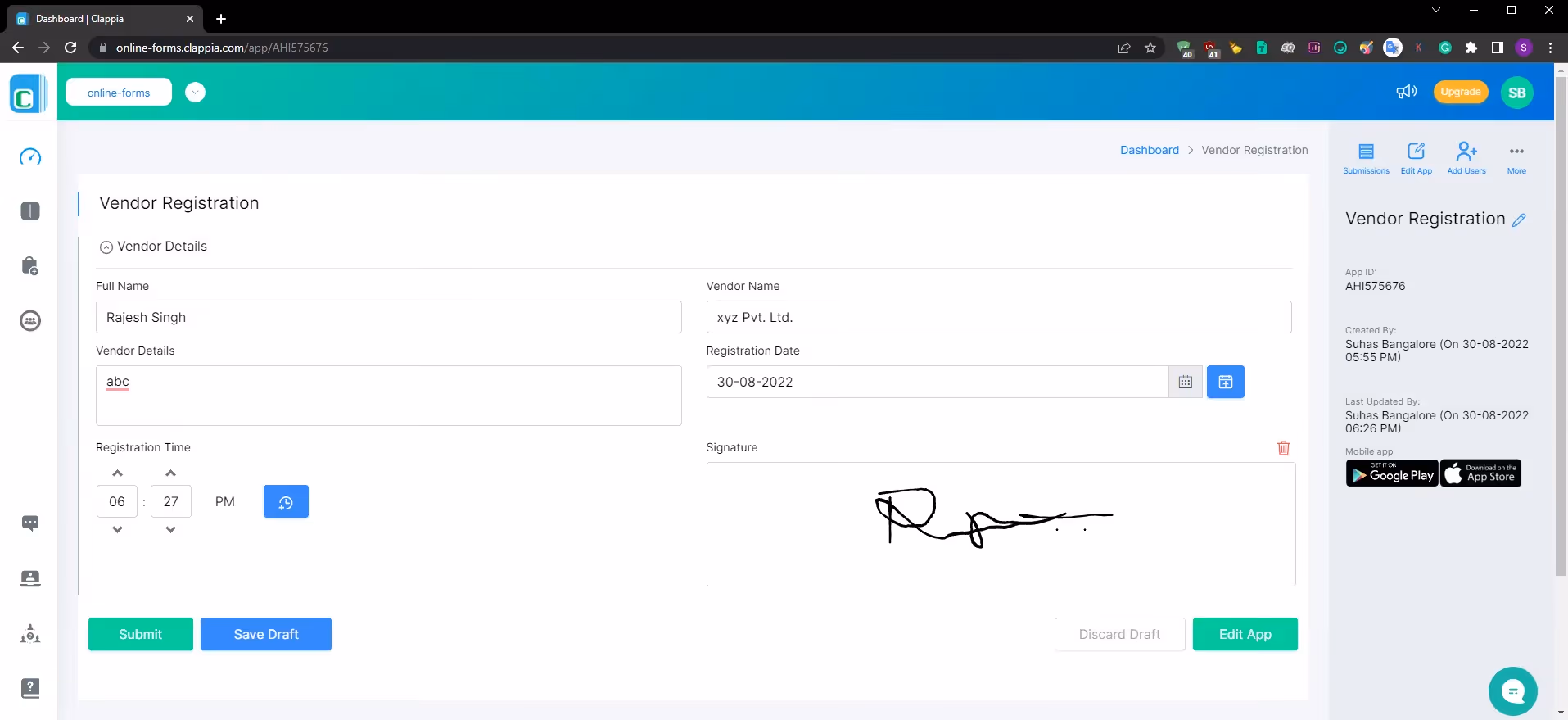
Task: Collapse the Vendor Details section
Action: pos(106,247)
